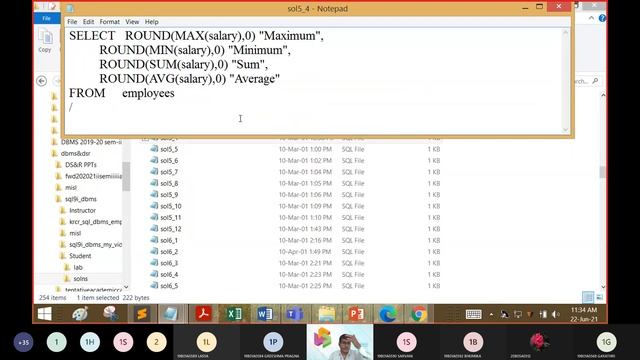
Task: Switch to Notepad on the taskbar
Action: click(171, 314)
